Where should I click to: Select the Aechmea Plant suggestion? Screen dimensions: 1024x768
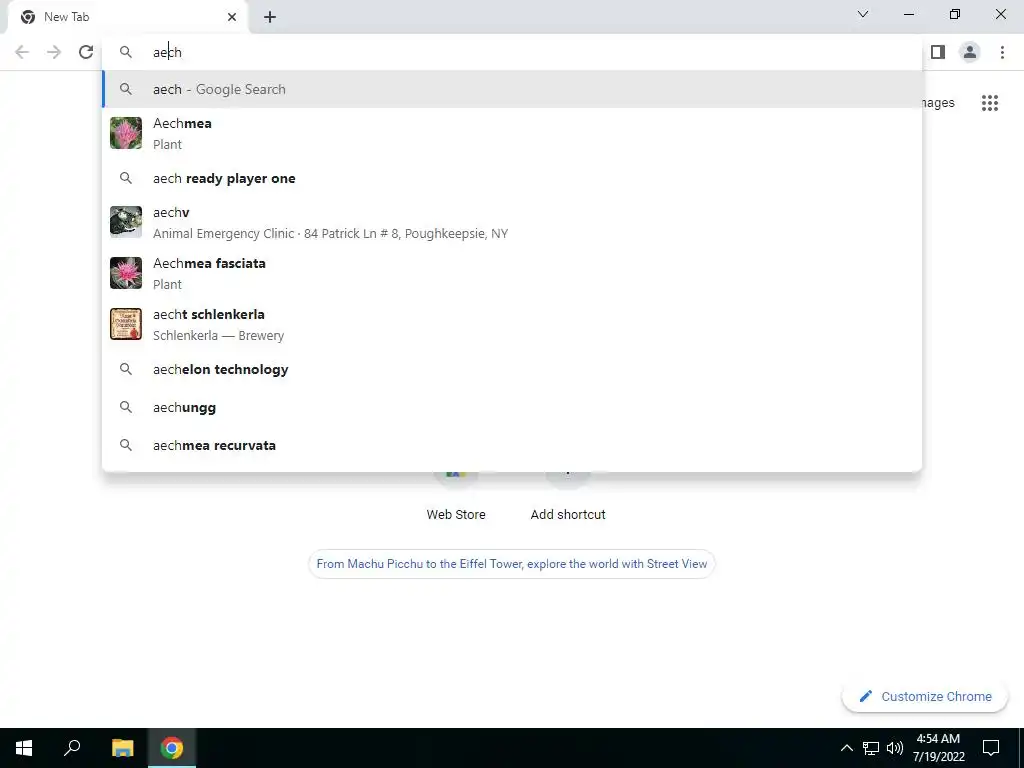pyautogui.click(x=512, y=133)
